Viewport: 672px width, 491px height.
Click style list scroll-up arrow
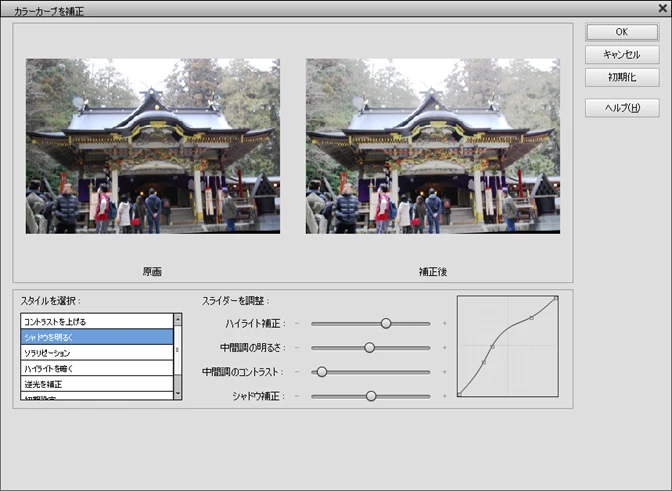tap(177, 319)
